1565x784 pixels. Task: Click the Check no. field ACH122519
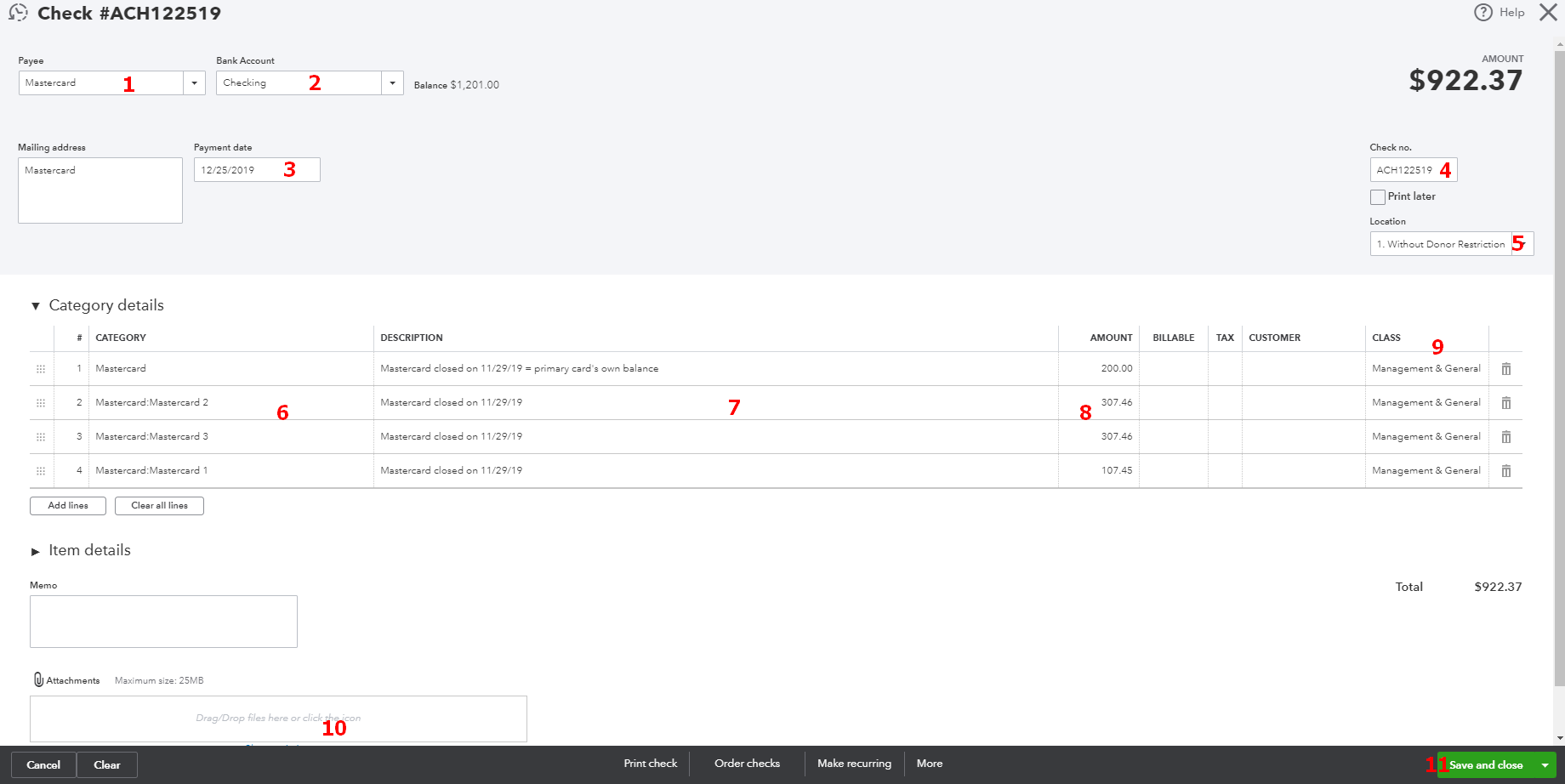tap(1414, 170)
